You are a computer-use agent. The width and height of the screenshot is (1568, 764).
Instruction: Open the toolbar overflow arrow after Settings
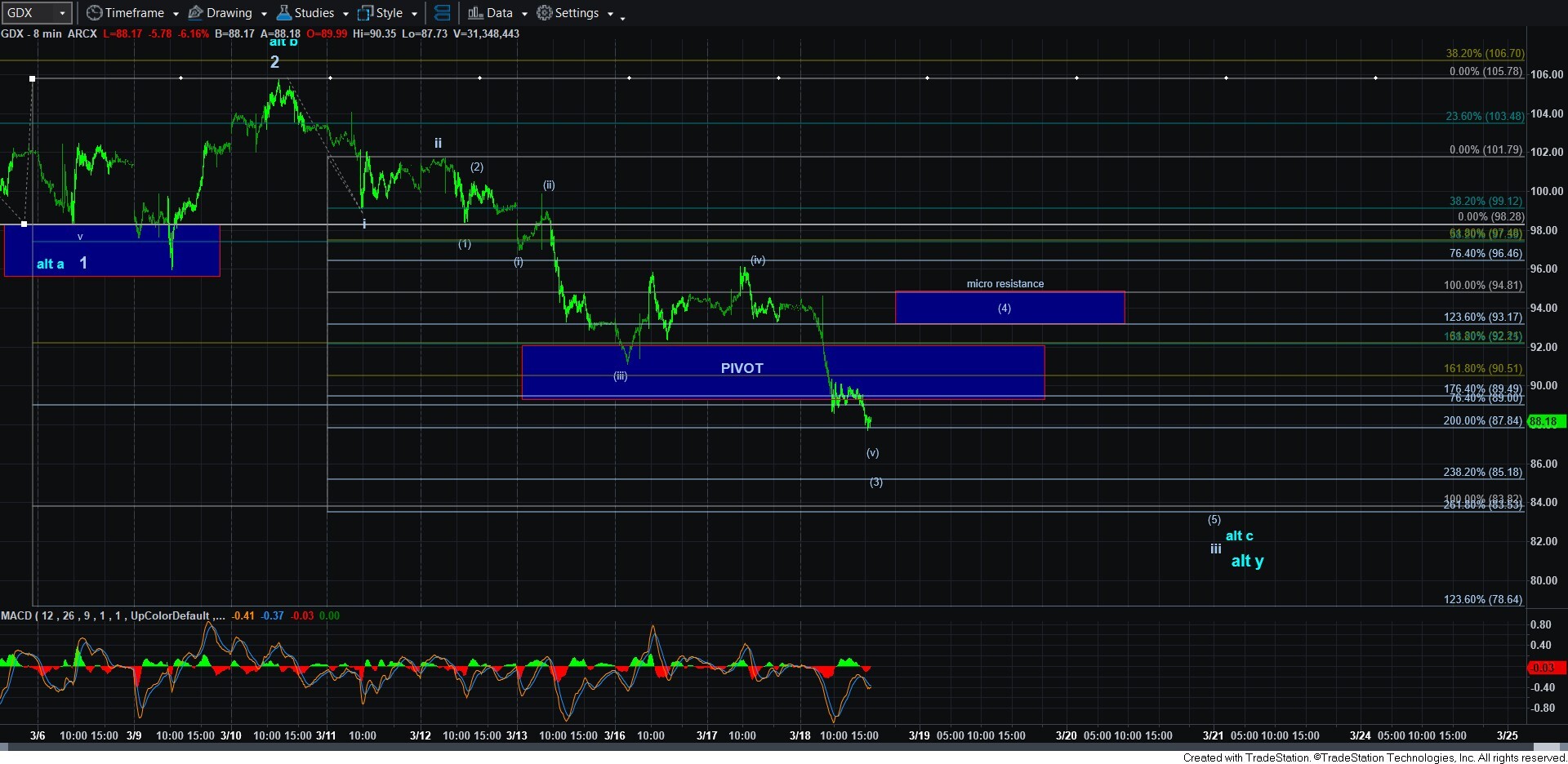pos(622,17)
